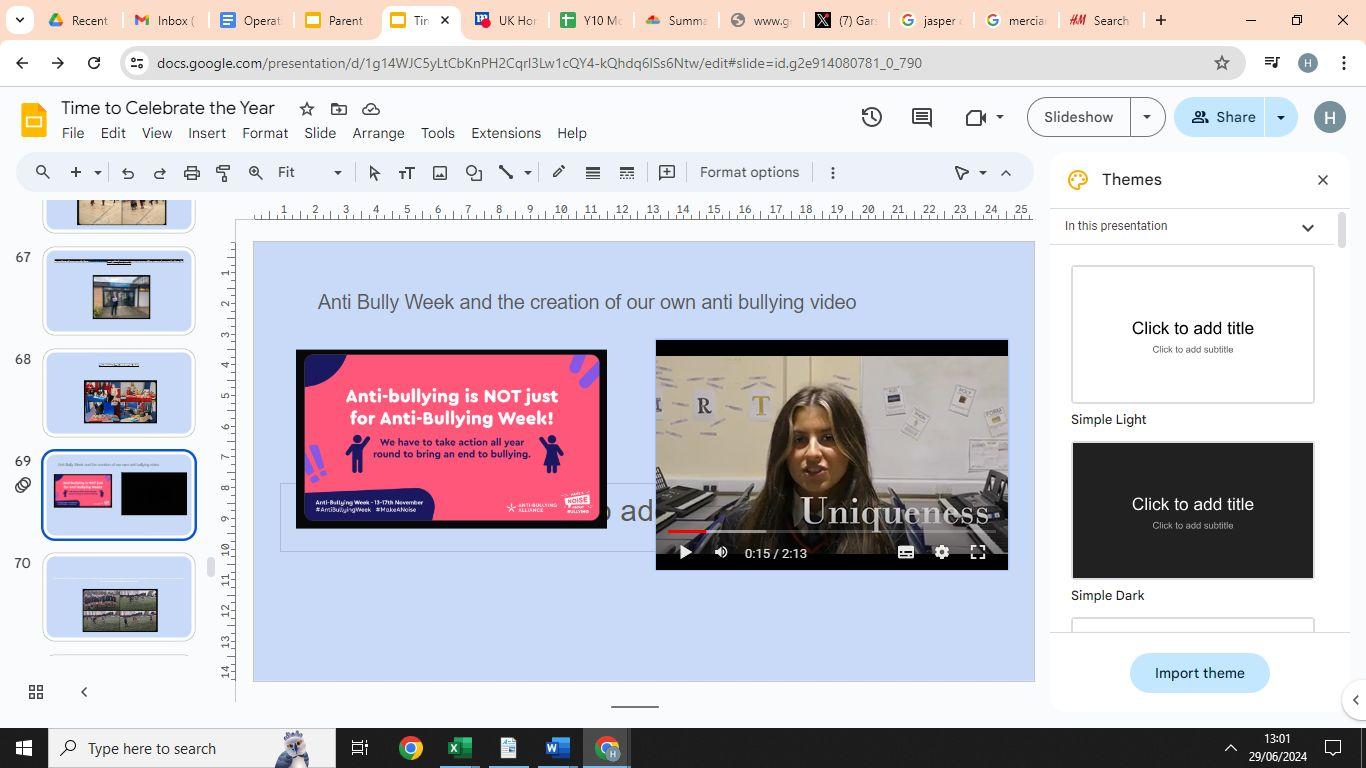Open Google Slides home logo

(x=34, y=120)
